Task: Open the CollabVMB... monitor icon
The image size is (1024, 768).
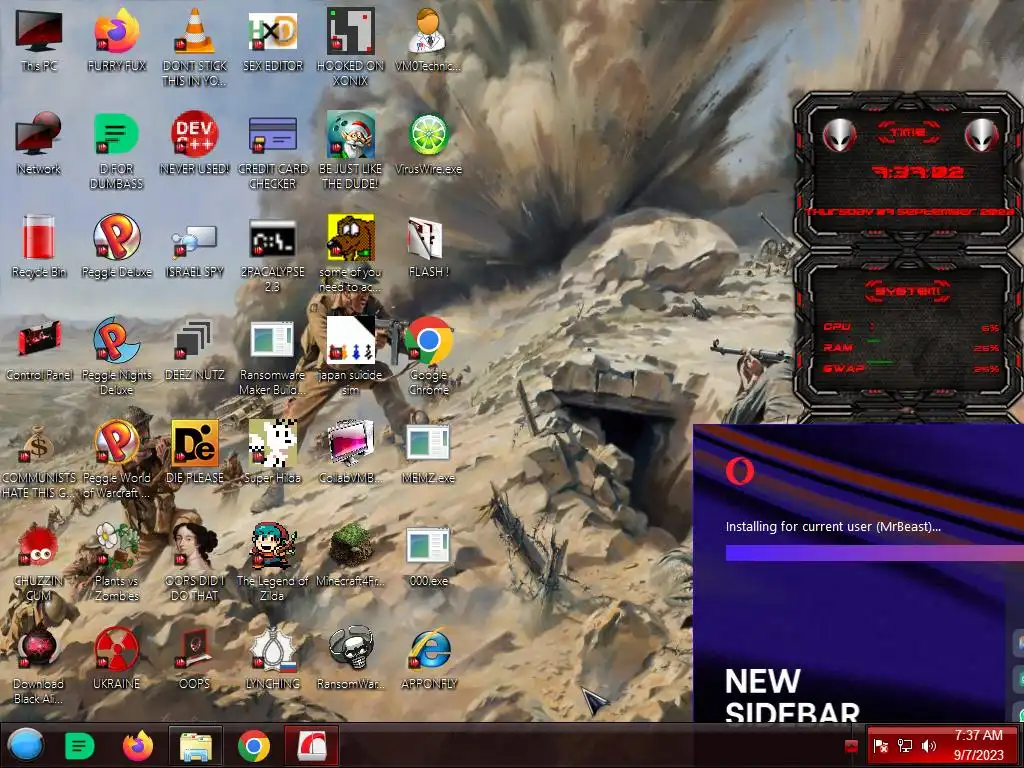Action: tap(351, 453)
